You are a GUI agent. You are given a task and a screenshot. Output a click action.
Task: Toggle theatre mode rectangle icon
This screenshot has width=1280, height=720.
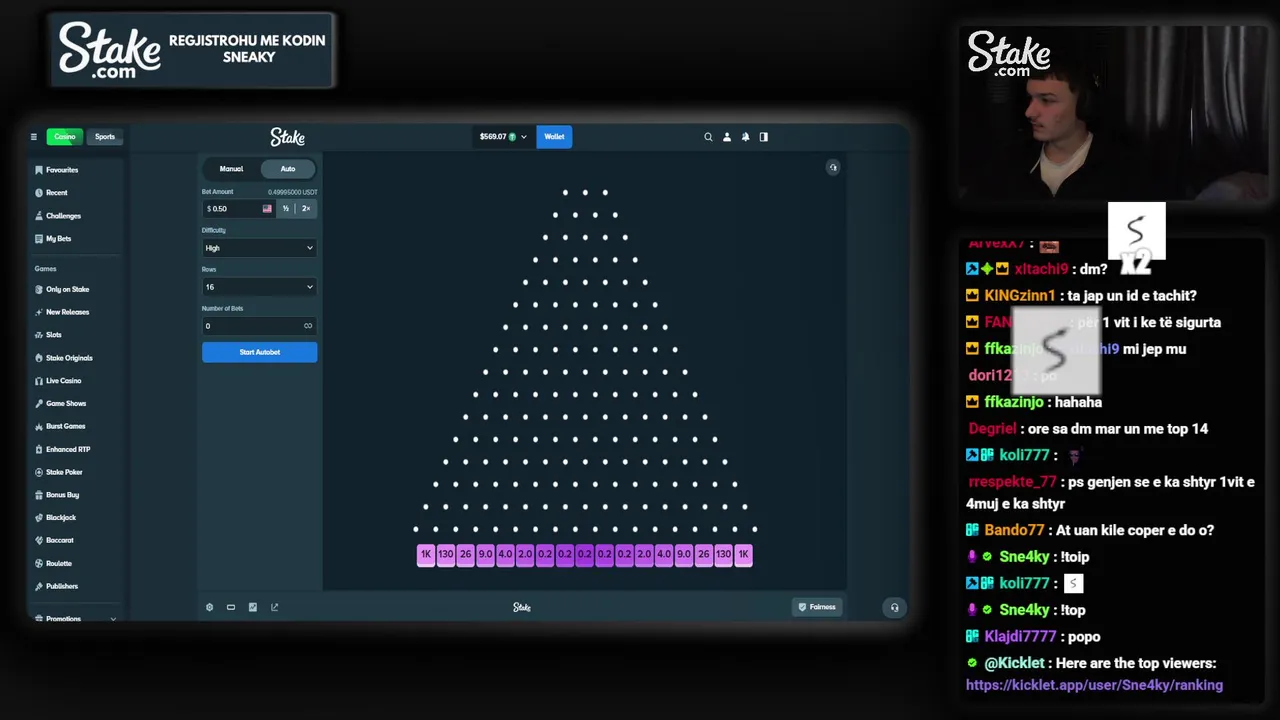(x=231, y=607)
